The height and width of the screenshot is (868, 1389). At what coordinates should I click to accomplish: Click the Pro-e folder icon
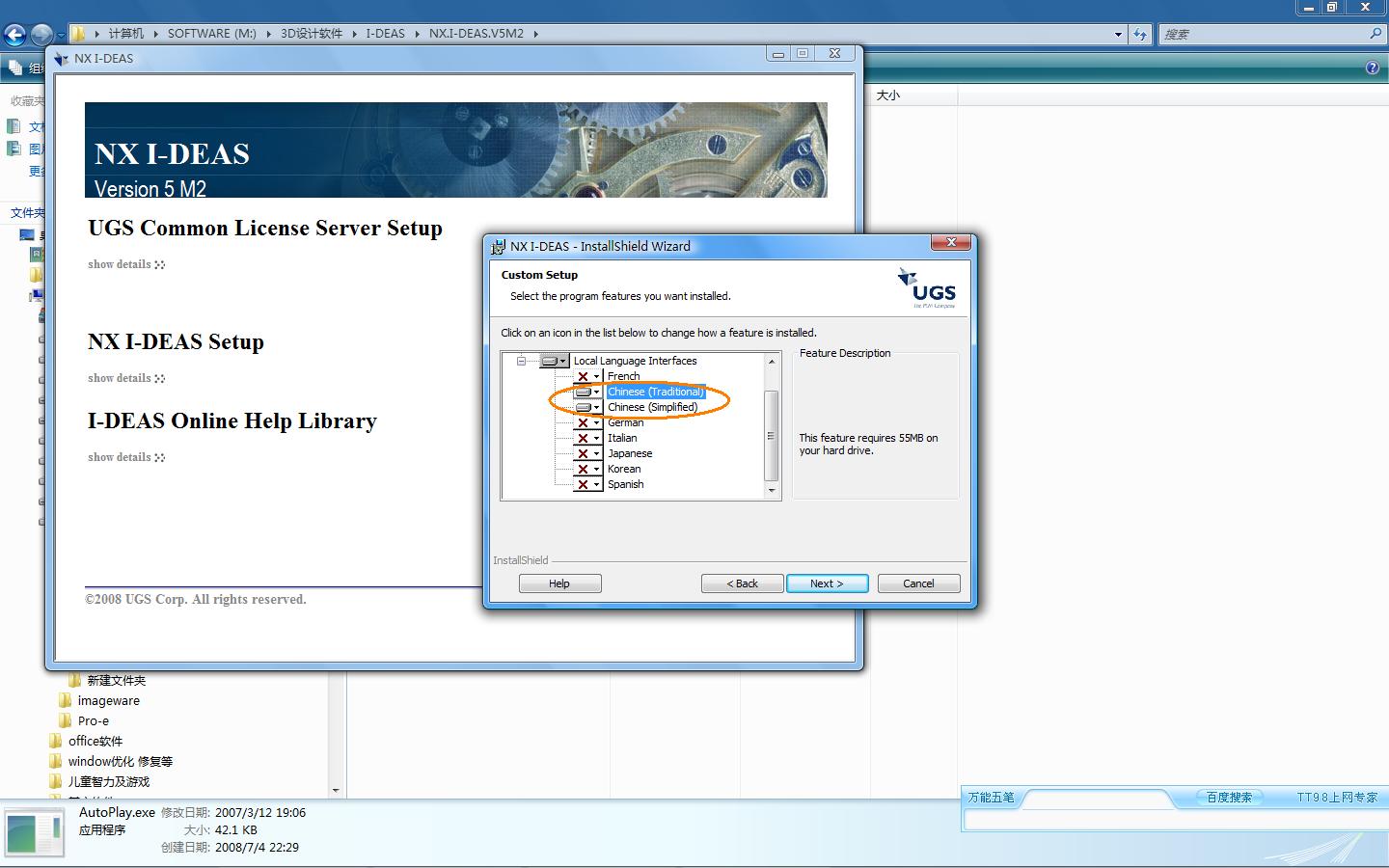pos(66,720)
